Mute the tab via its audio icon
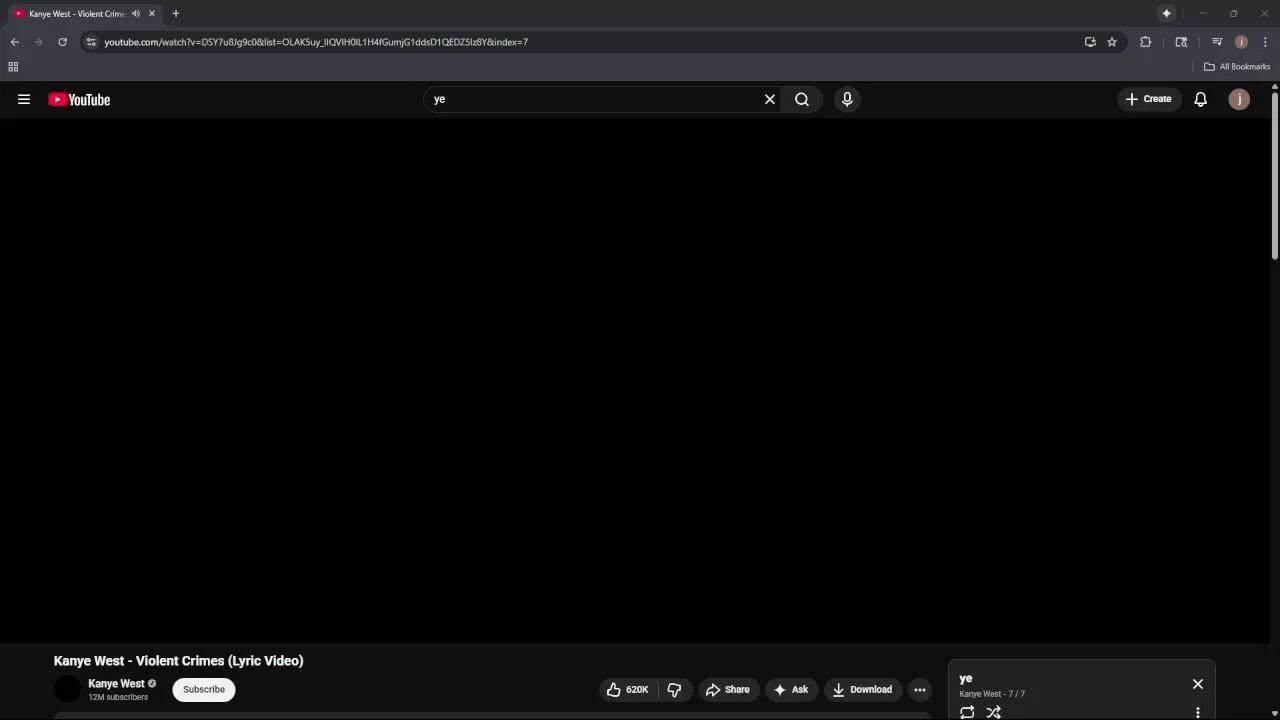Image resolution: width=1280 pixels, height=720 pixels. (136, 14)
